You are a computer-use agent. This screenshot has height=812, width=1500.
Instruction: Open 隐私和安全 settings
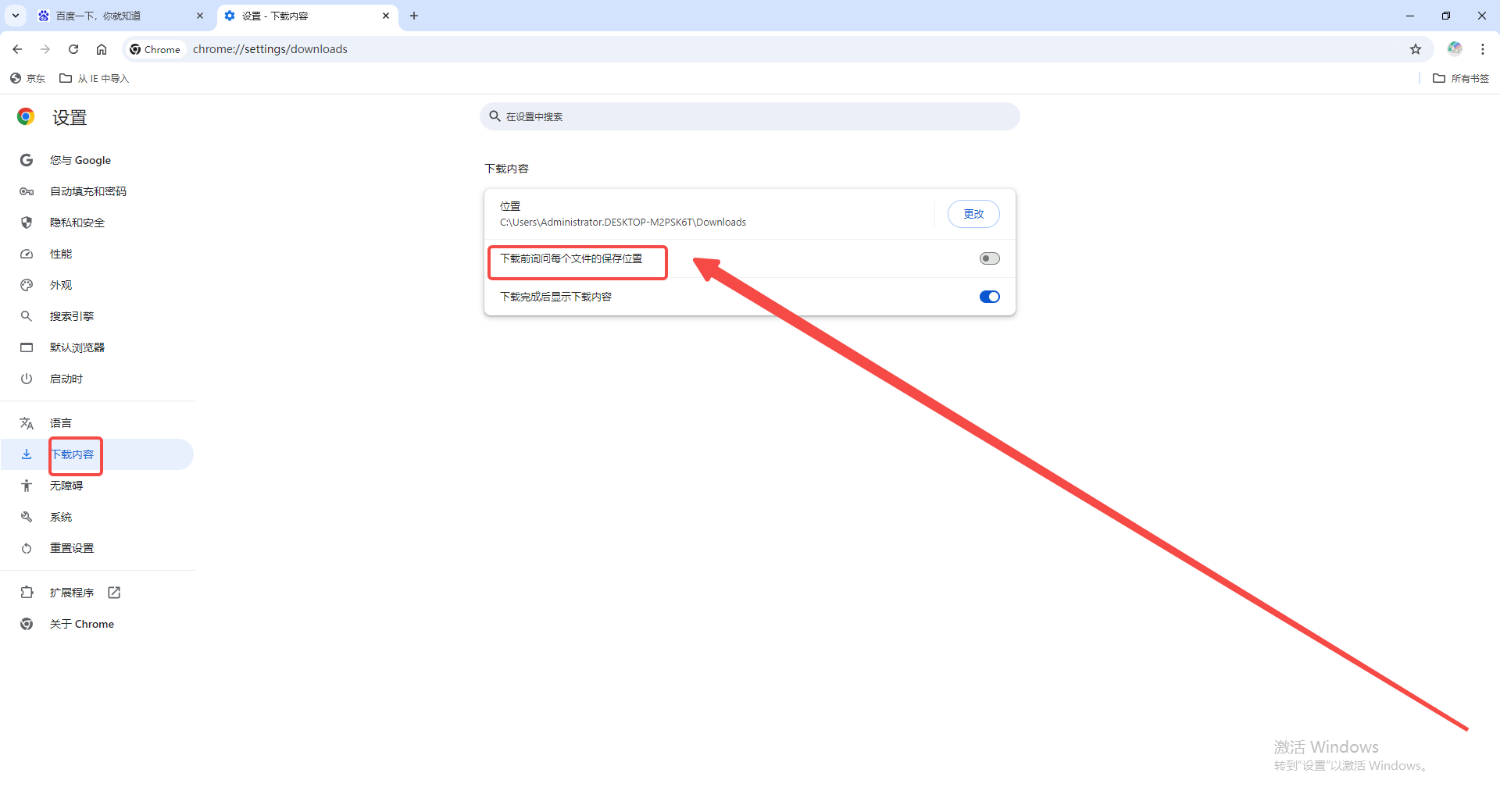(77, 223)
